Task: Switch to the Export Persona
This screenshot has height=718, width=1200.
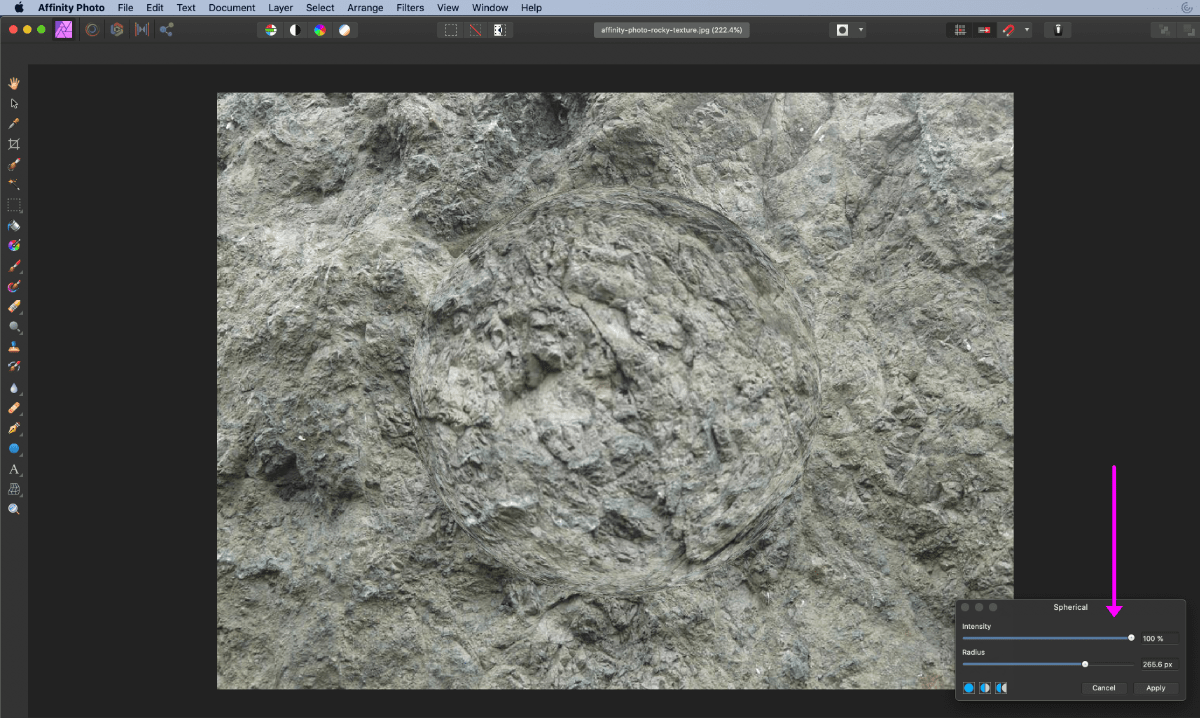Action: (166, 30)
